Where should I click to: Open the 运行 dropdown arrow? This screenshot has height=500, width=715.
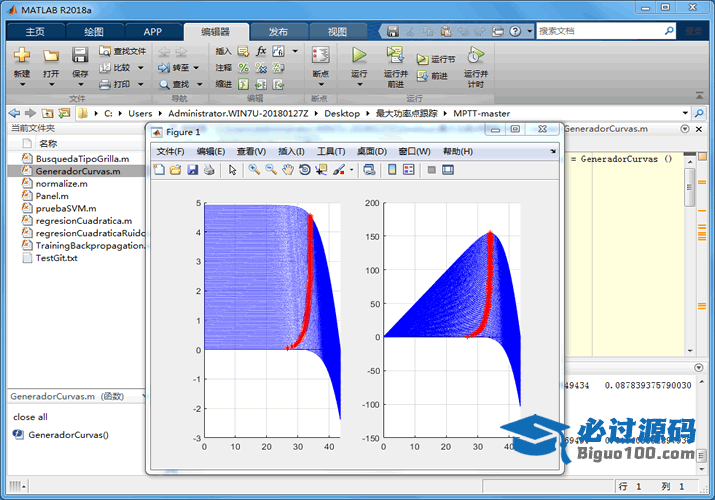pyautogui.click(x=359, y=84)
